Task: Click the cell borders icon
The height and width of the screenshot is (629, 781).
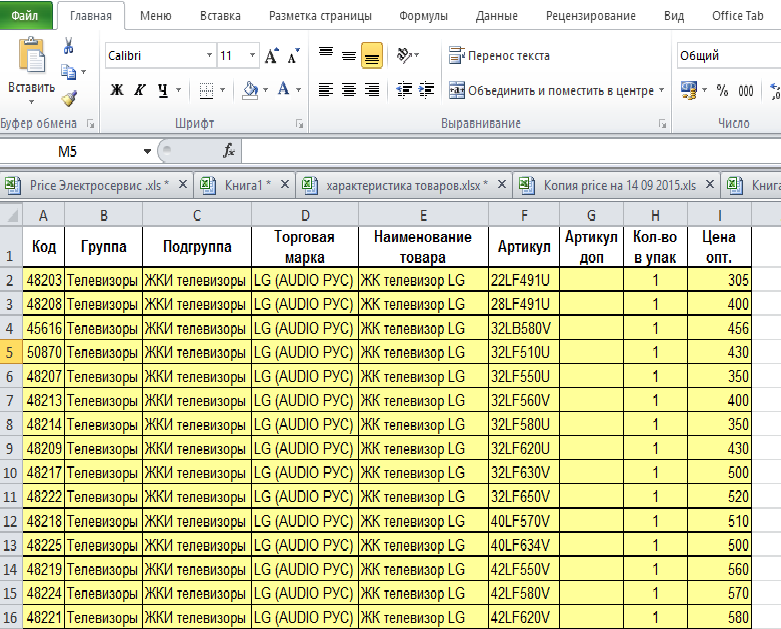Action: pos(206,90)
